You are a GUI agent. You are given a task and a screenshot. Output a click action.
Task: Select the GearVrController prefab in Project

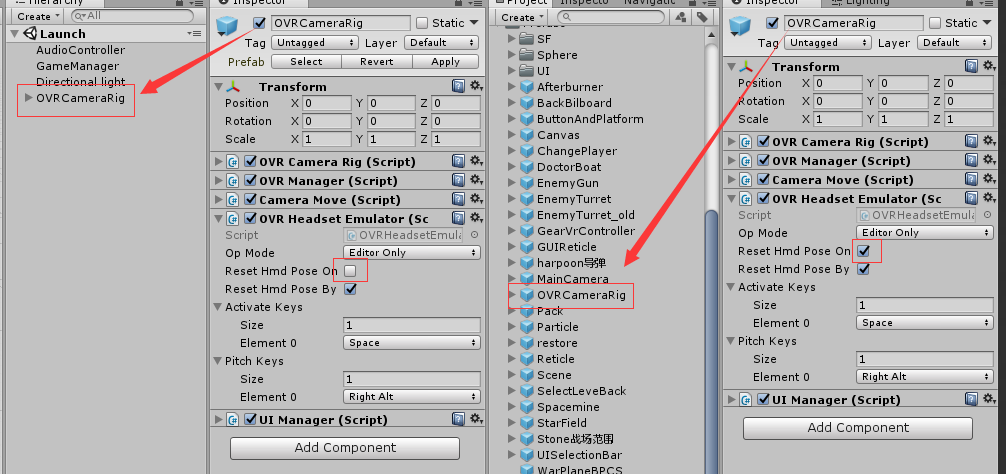pyautogui.click(x=586, y=231)
